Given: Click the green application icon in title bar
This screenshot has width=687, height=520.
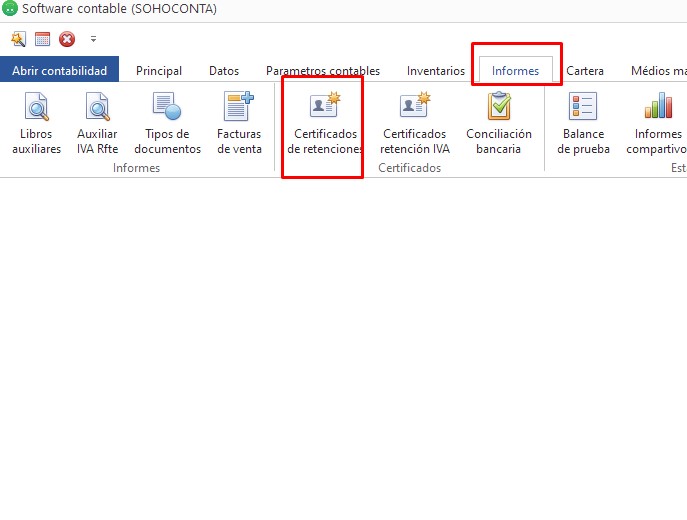Looking at the screenshot, I should tap(10, 9).
